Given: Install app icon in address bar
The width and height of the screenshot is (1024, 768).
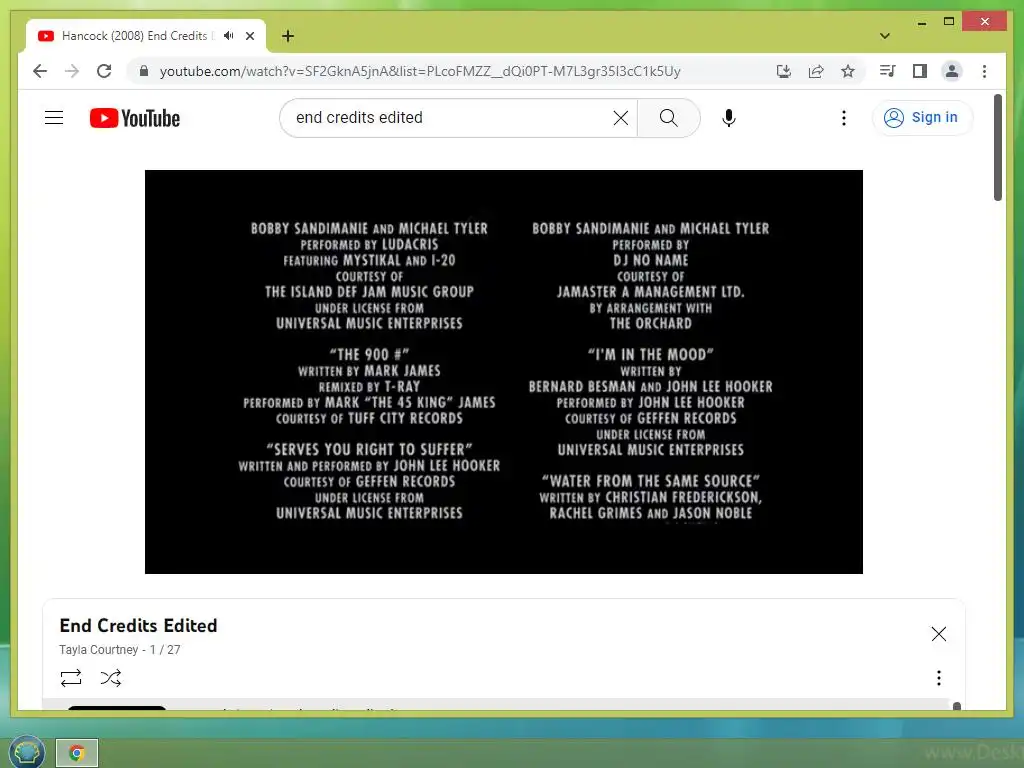Looking at the screenshot, I should click(x=784, y=71).
